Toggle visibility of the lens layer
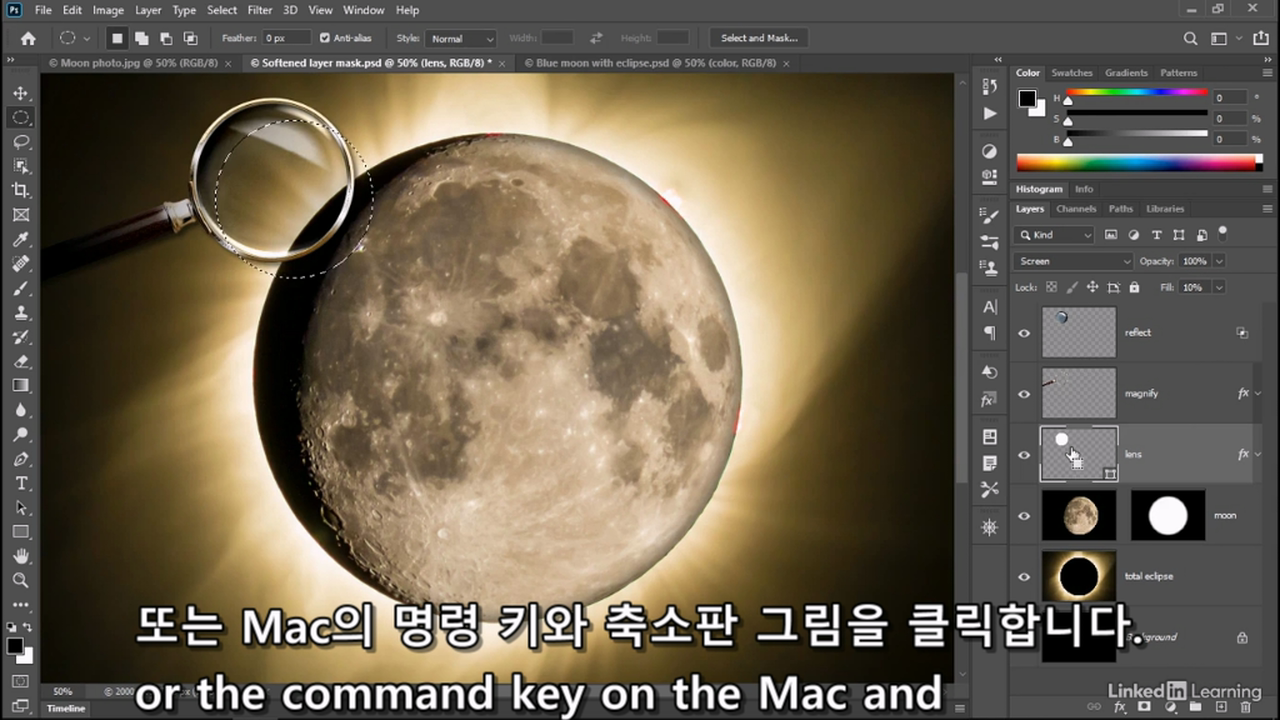Screen dimensions: 1280x720 coord(1024,455)
